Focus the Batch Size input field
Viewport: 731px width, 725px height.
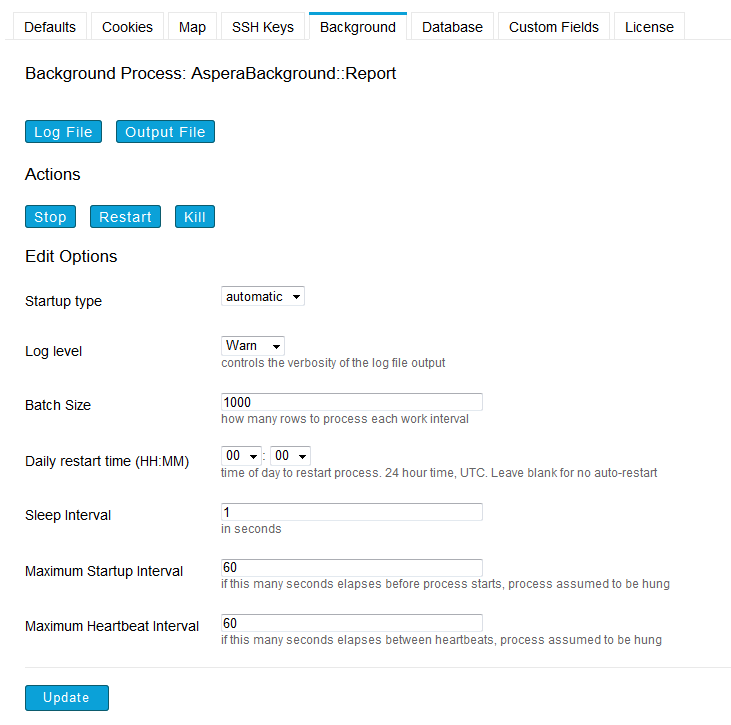352,402
